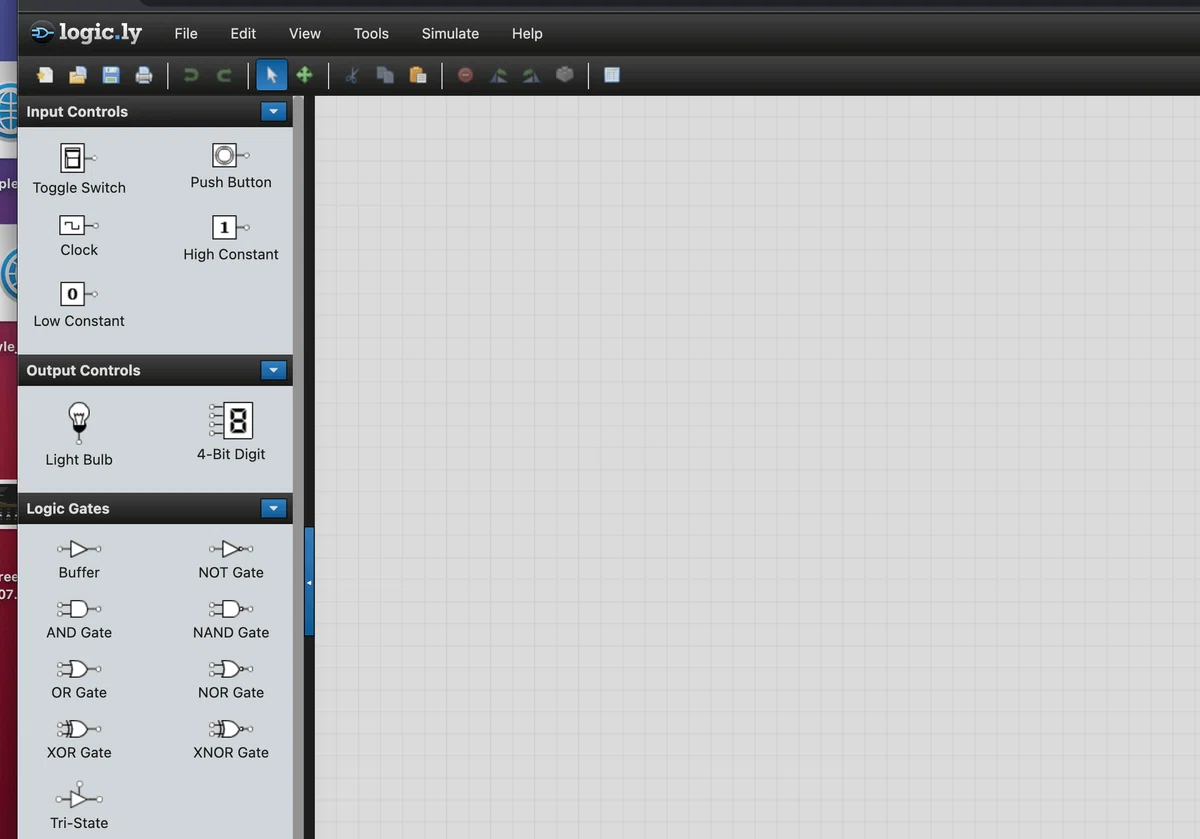Click the truth table icon in toolbar
The image size is (1200, 839).
[x=612, y=75]
